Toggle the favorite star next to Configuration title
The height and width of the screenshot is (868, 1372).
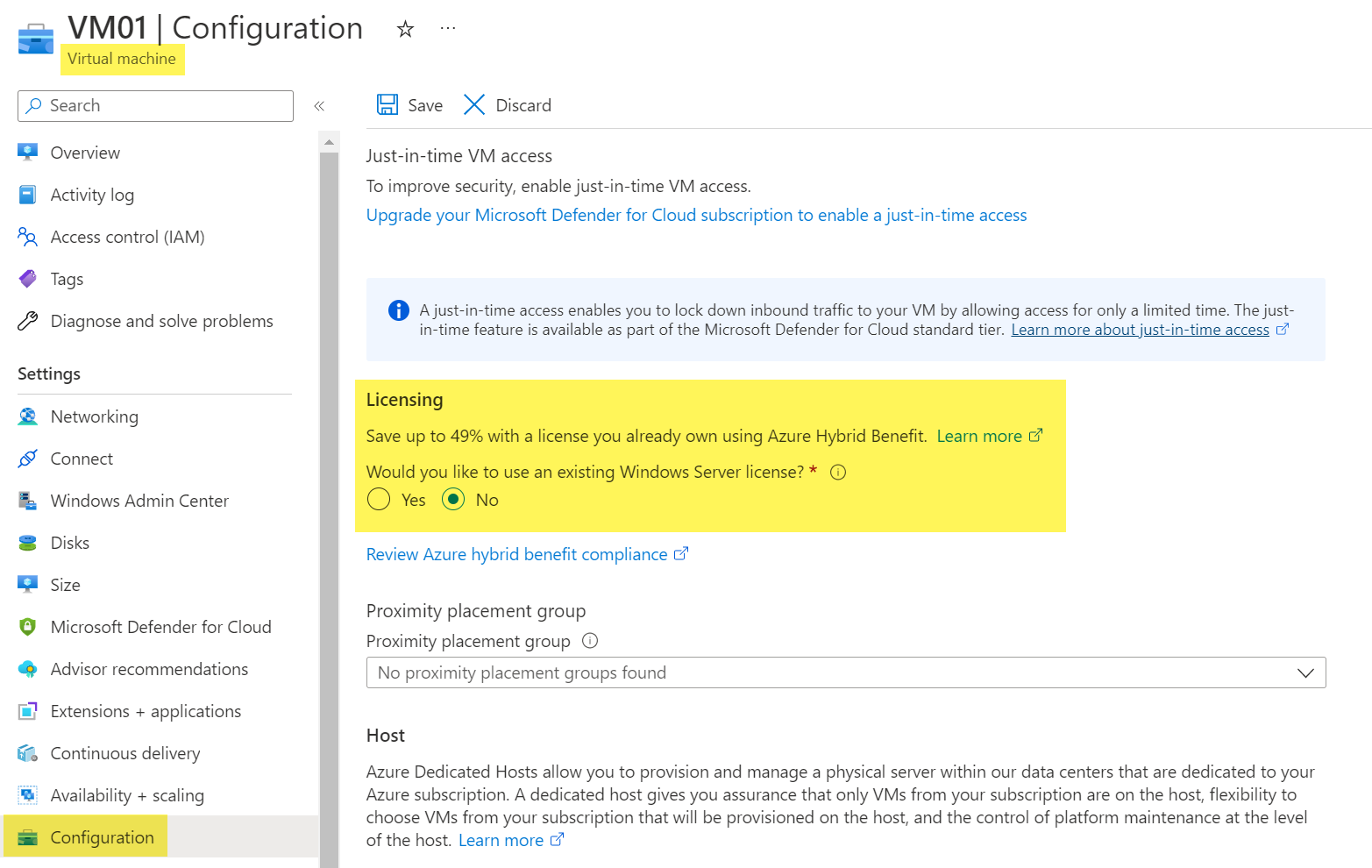(x=404, y=28)
